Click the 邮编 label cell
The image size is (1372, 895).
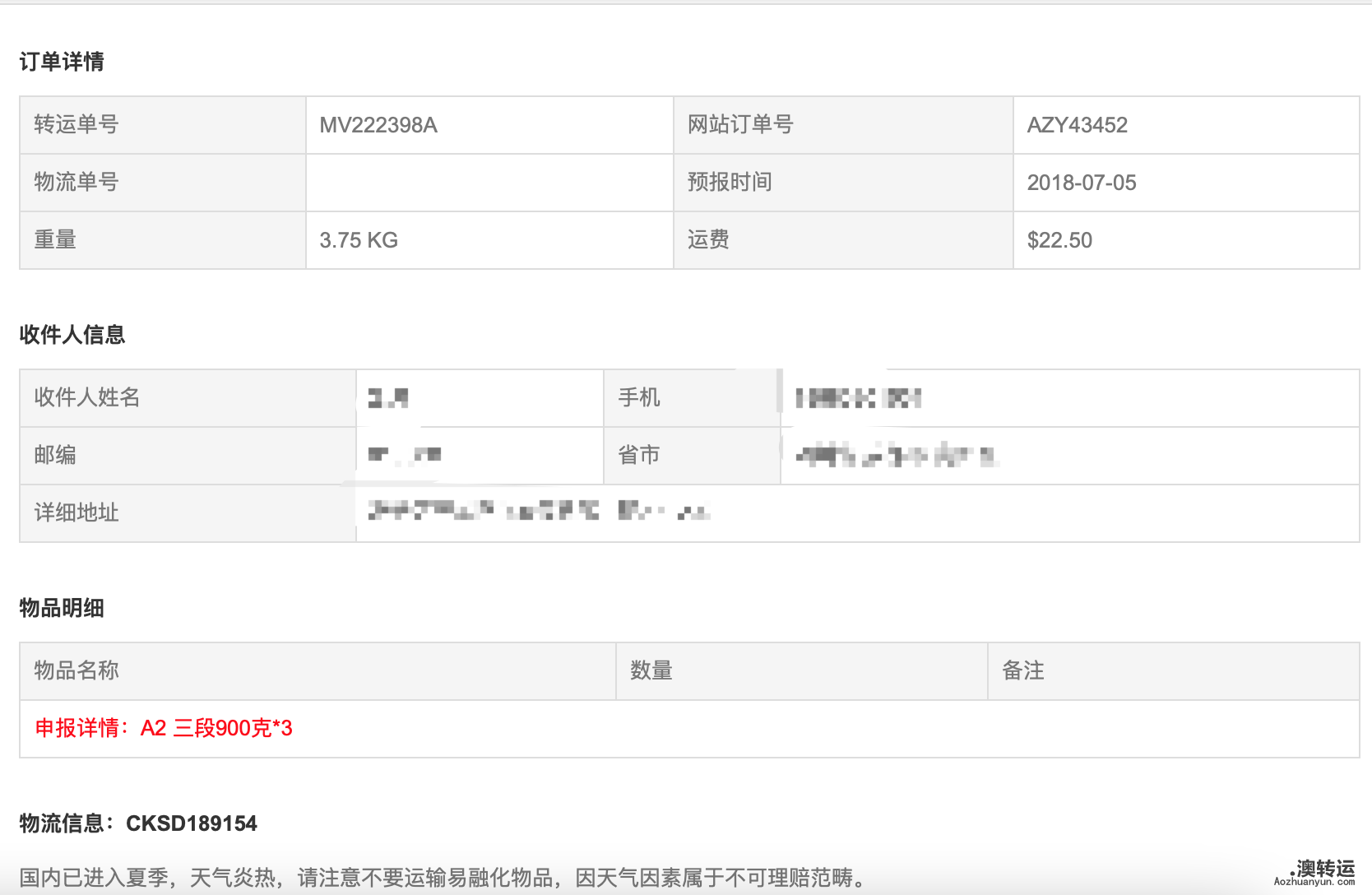tap(188, 456)
